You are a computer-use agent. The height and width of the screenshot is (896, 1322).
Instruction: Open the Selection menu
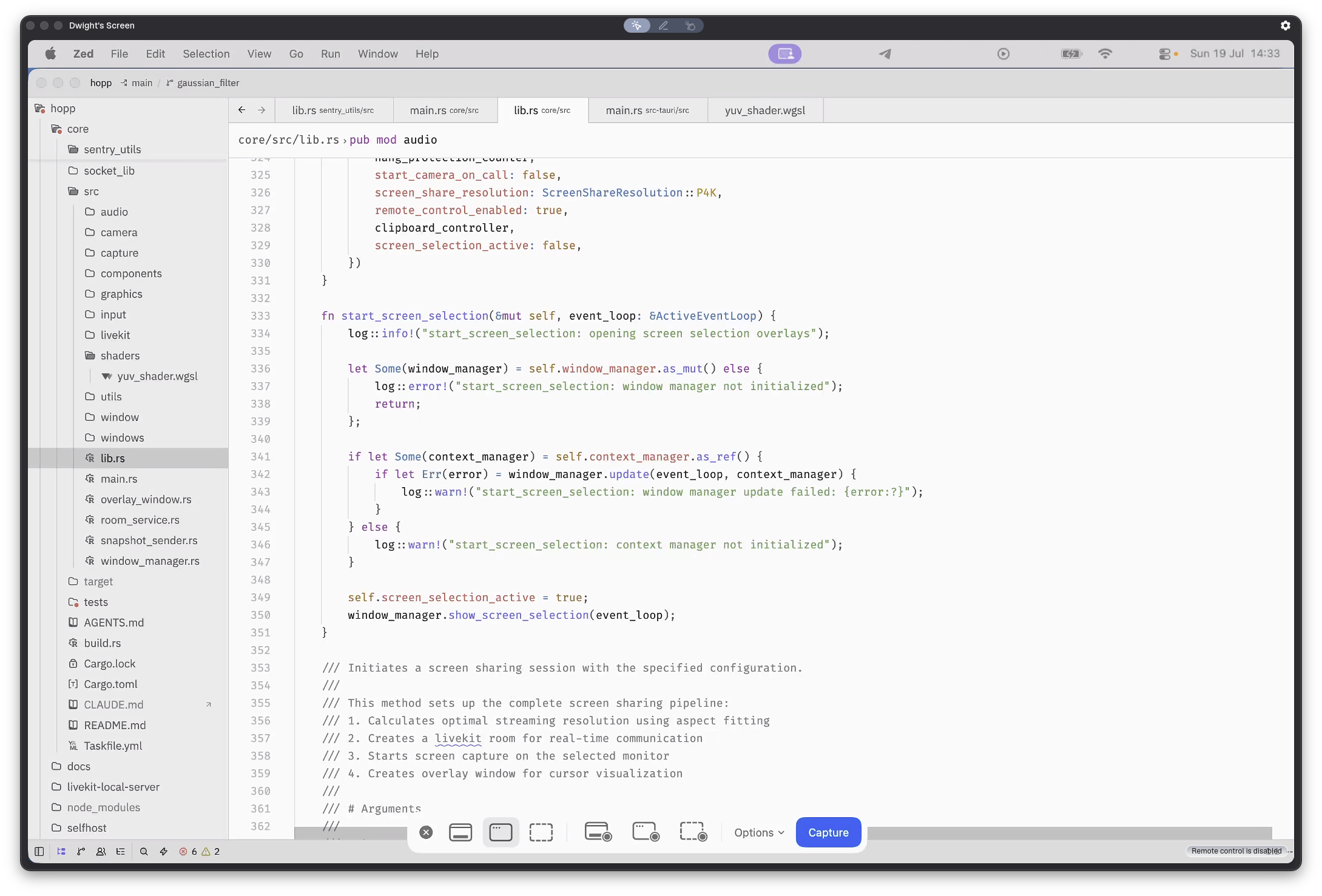click(x=206, y=53)
